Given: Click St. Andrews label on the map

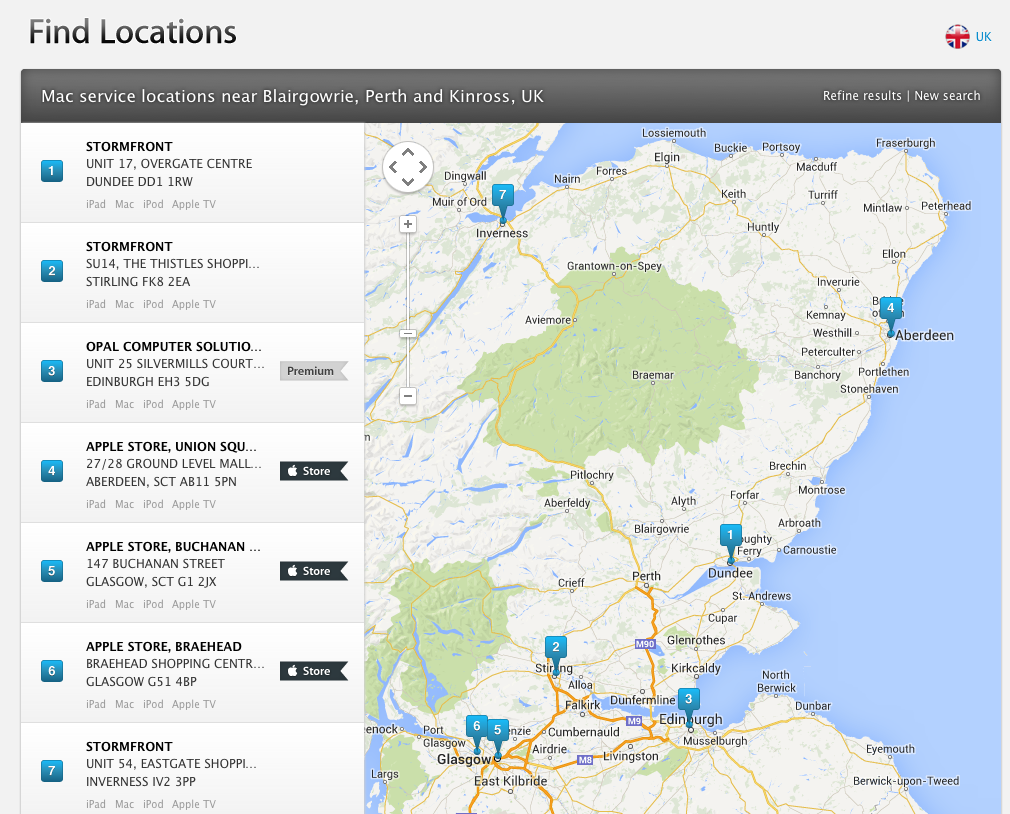Looking at the screenshot, I should click(761, 596).
